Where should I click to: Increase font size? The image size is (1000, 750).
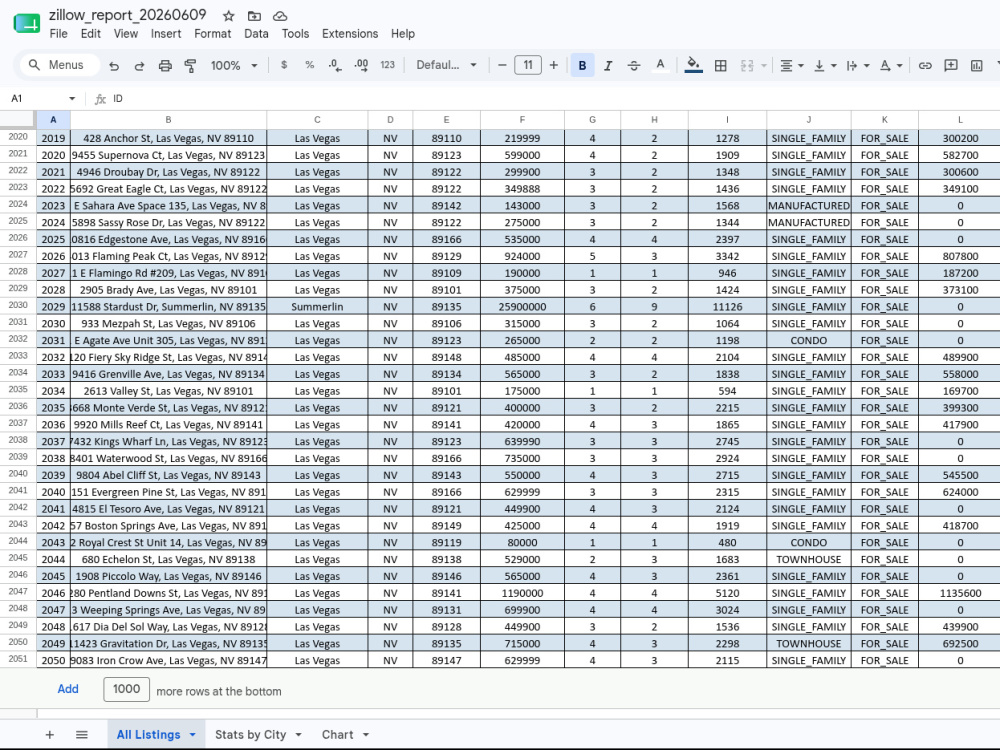pos(554,65)
